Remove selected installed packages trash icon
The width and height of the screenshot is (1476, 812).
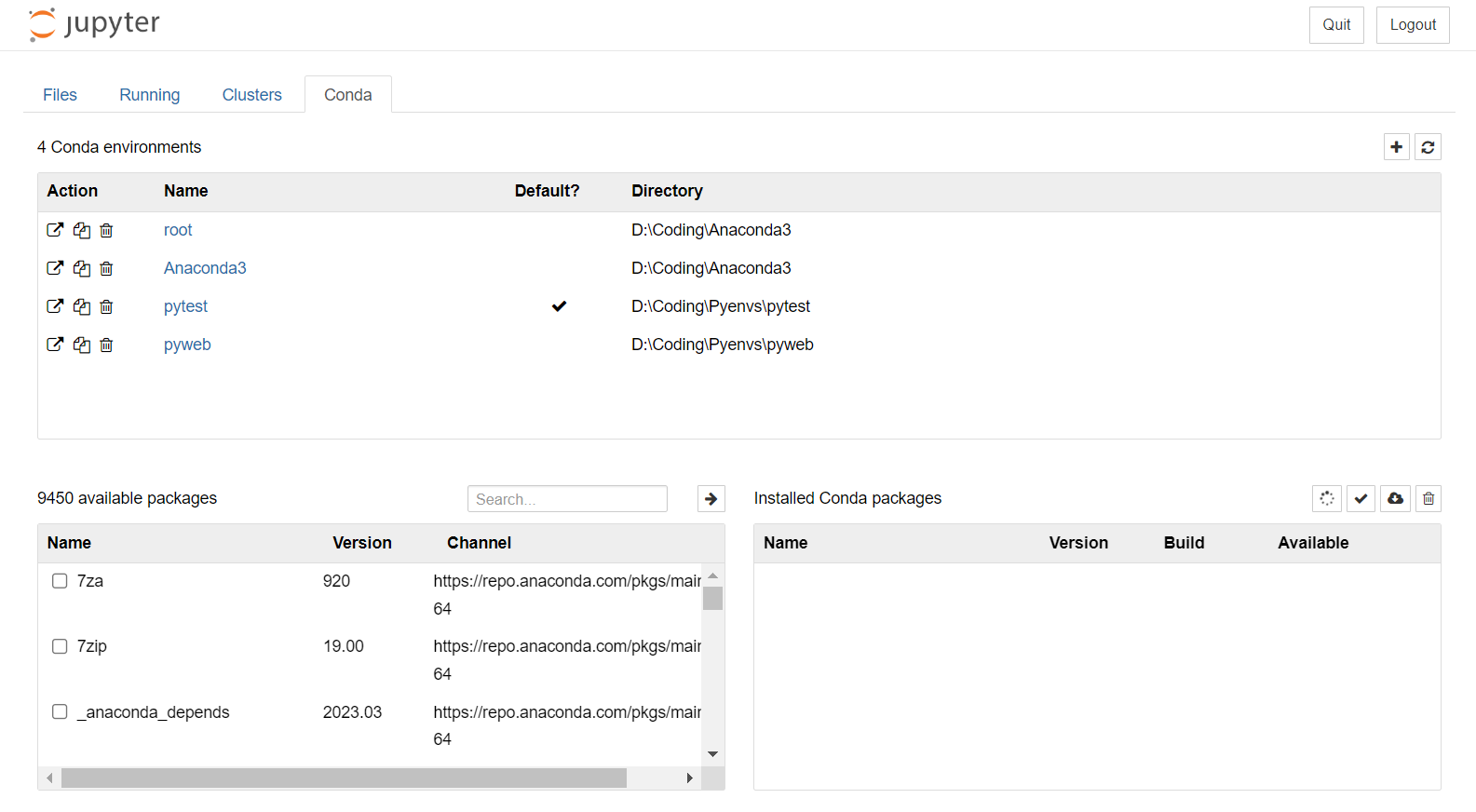click(x=1429, y=499)
